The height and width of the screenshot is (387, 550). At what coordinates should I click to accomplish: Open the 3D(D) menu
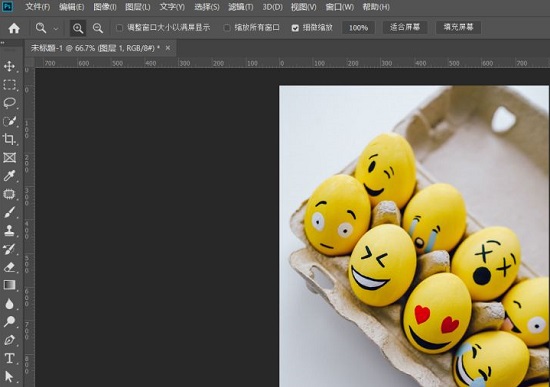[x=273, y=7]
